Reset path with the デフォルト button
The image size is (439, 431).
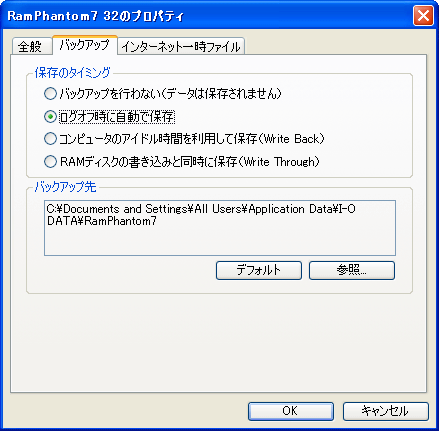click(259, 270)
